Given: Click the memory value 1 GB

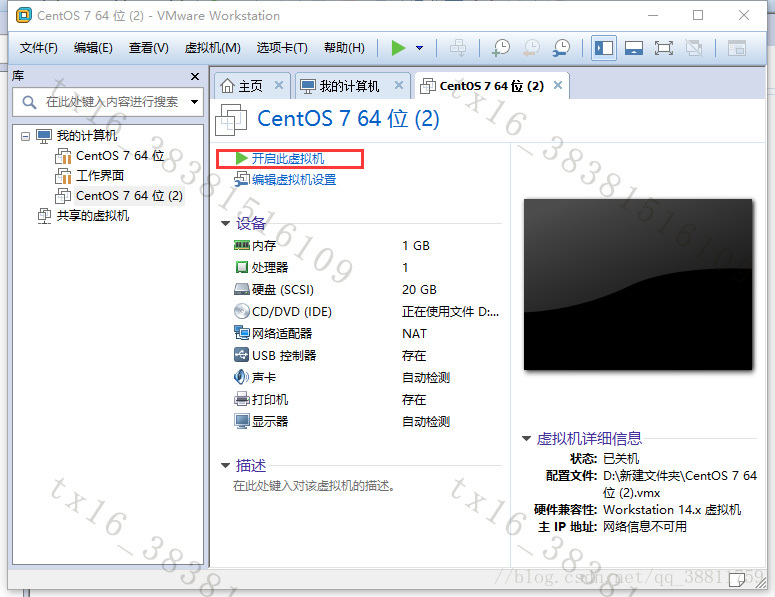Looking at the screenshot, I should point(416,246).
